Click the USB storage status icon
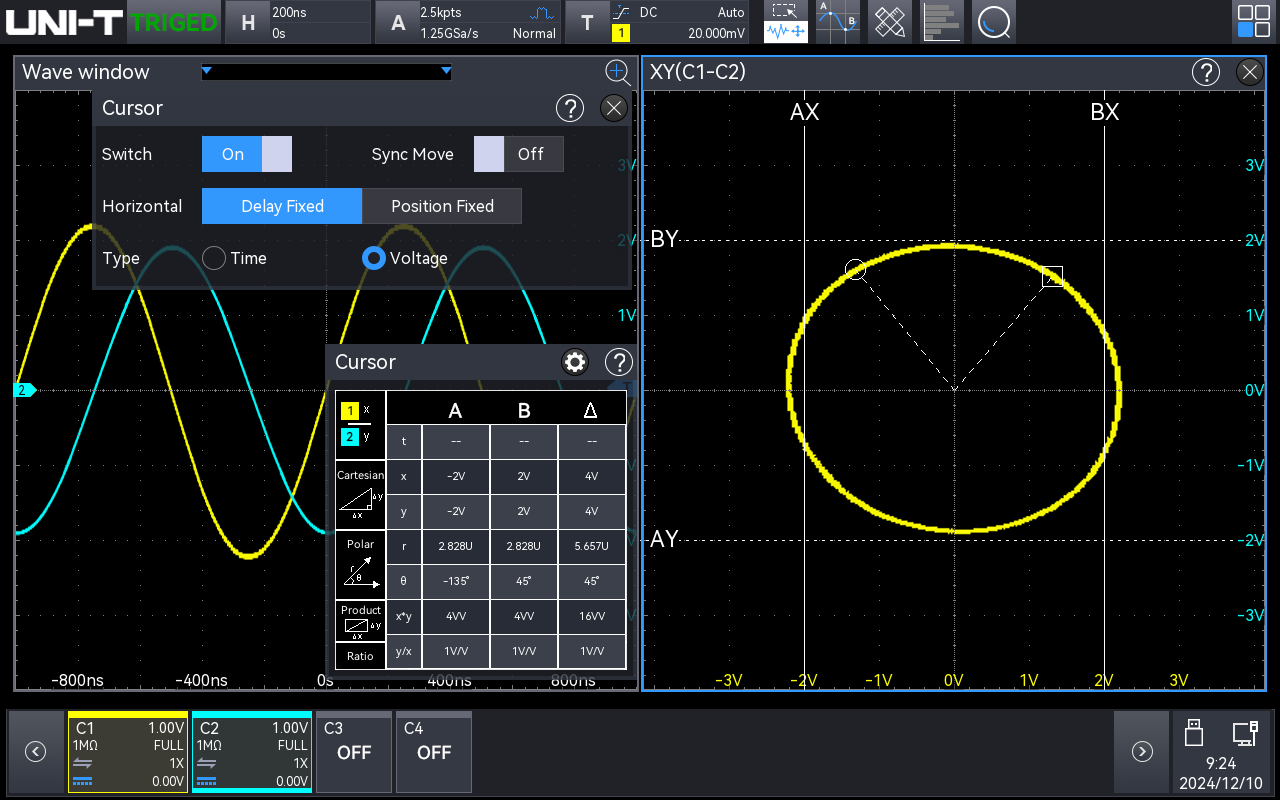This screenshot has height=800, width=1280. [1193, 733]
